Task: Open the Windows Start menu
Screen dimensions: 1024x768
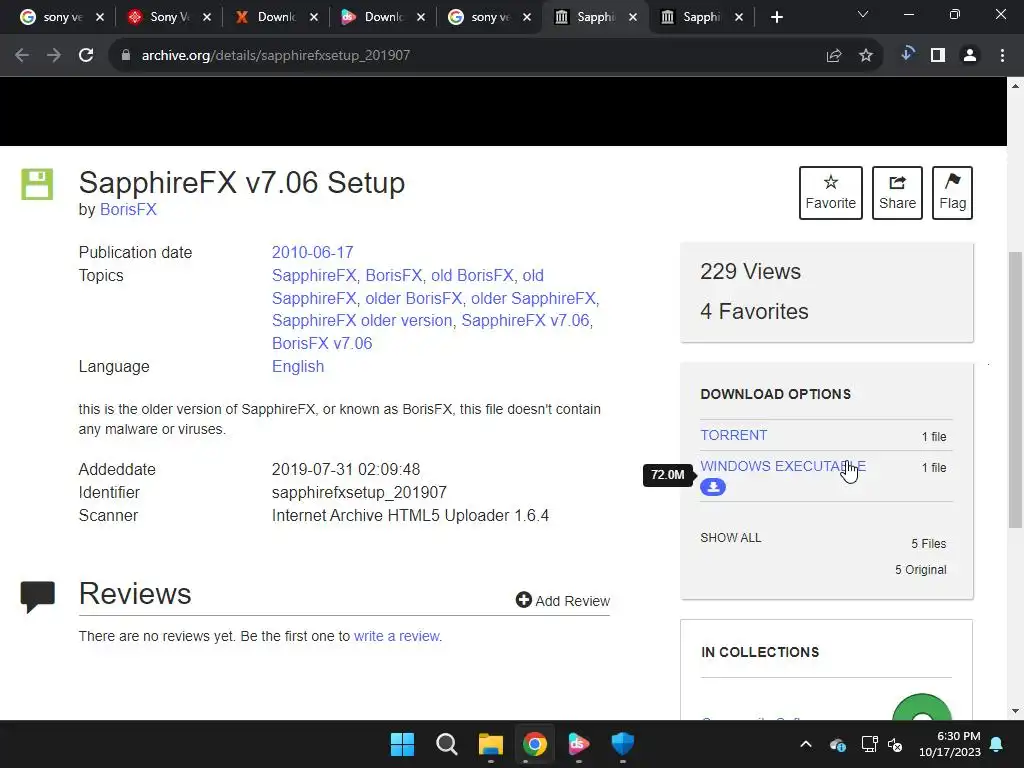Action: tap(402, 744)
